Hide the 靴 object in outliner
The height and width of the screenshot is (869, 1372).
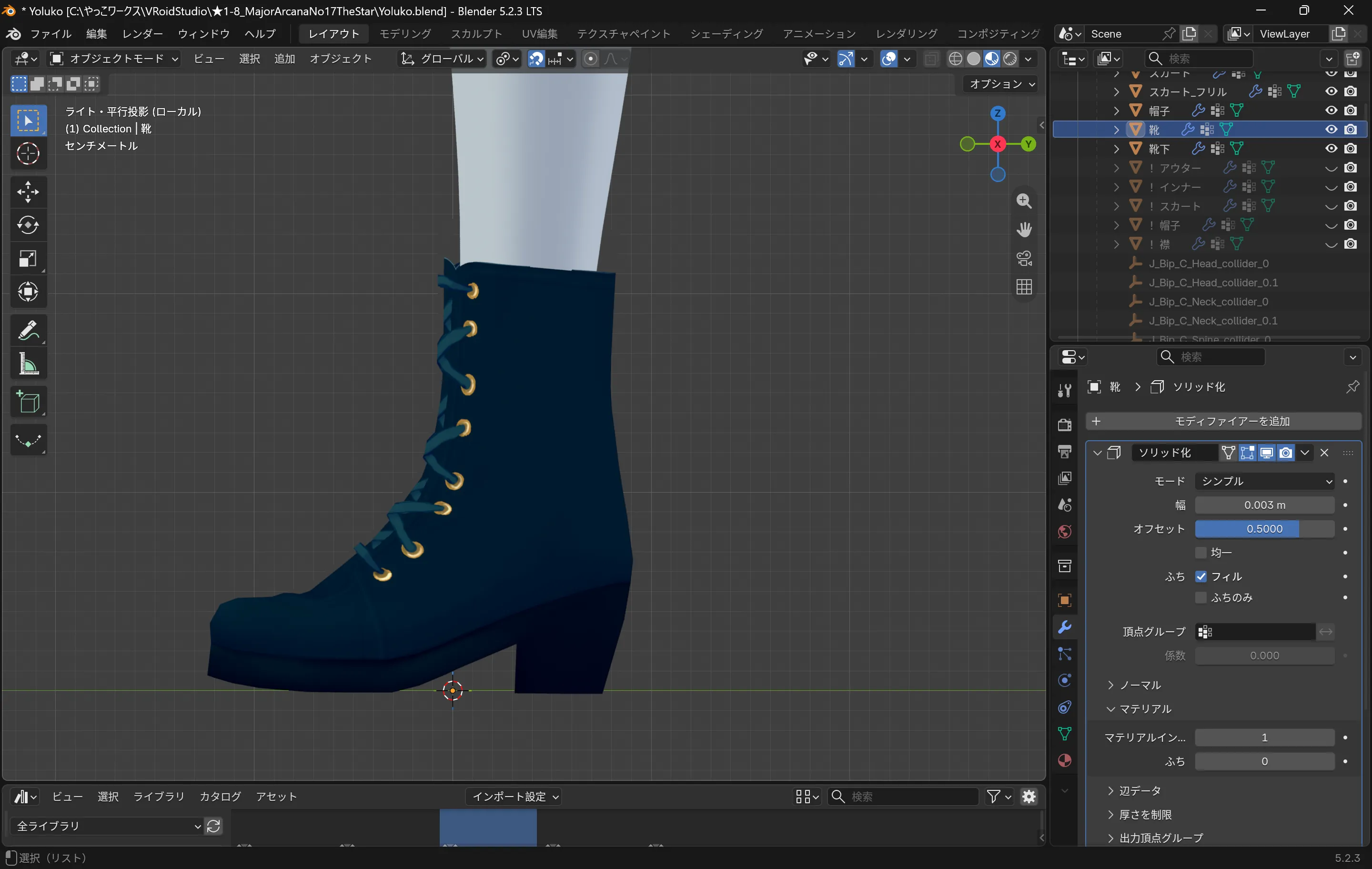1331,130
